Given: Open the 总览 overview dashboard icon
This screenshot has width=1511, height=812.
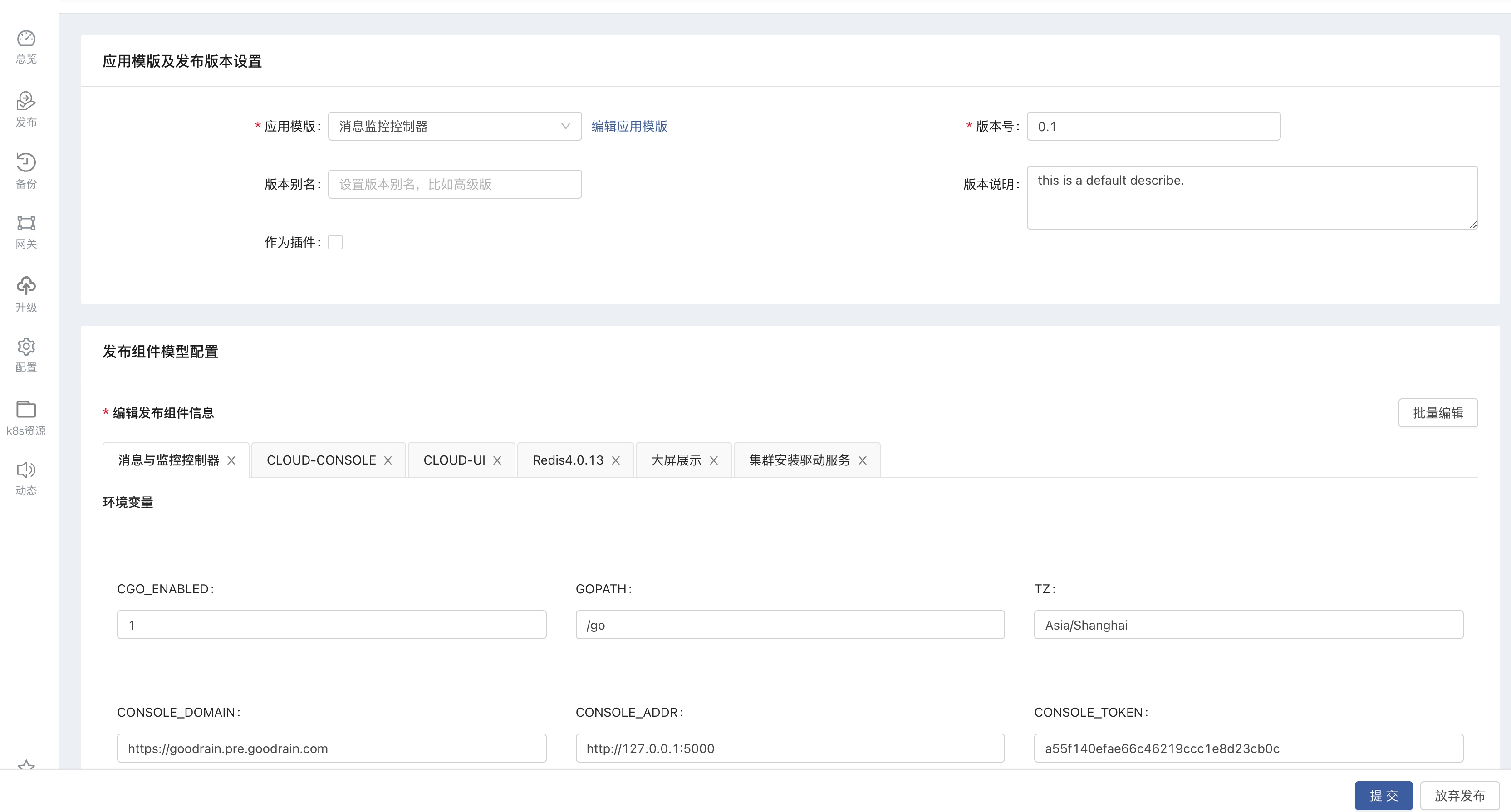Looking at the screenshot, I should pyautogui.click(x=26, y=39).
